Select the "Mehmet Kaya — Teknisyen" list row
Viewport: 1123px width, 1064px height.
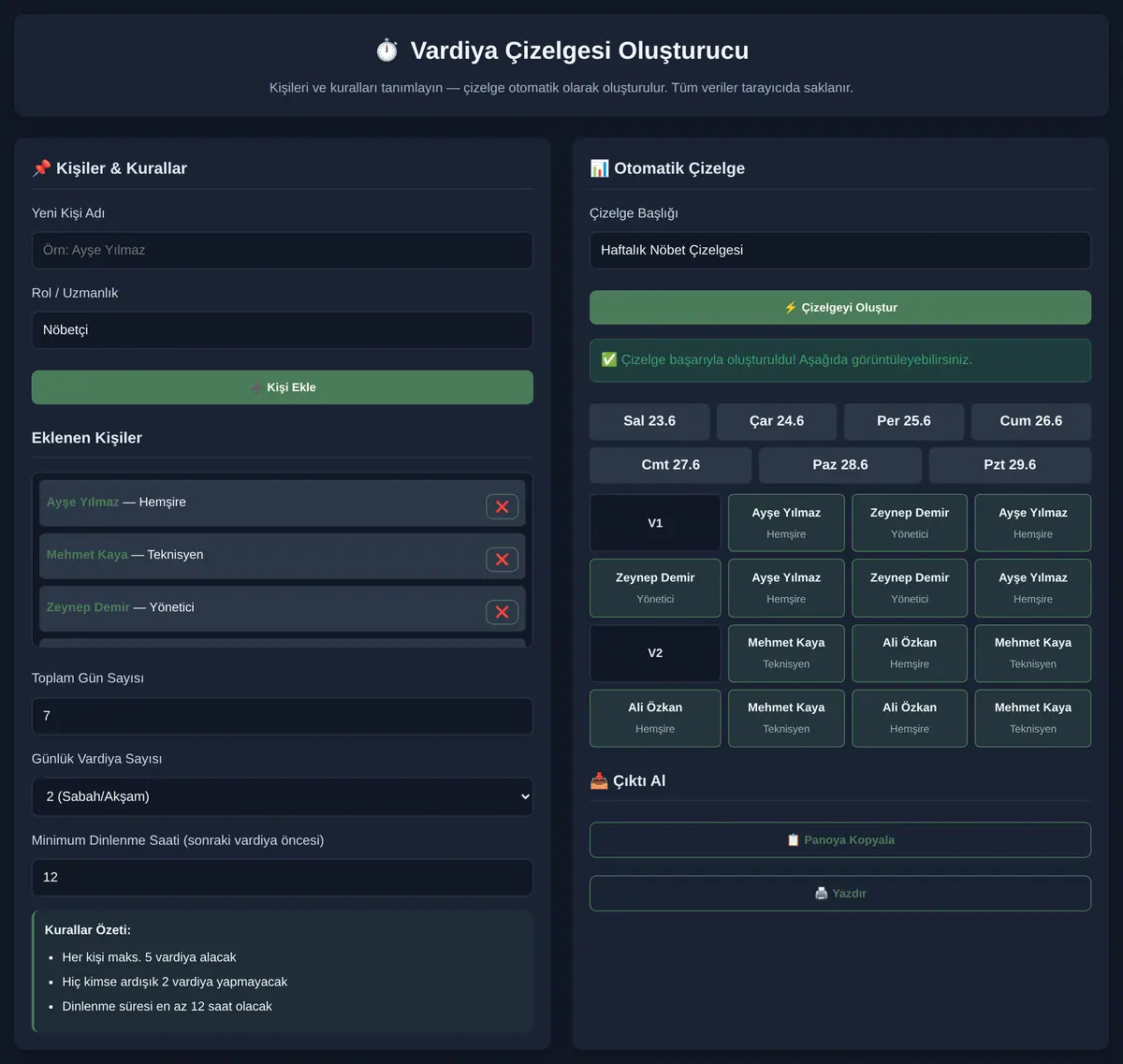click(x=283, y=556)
